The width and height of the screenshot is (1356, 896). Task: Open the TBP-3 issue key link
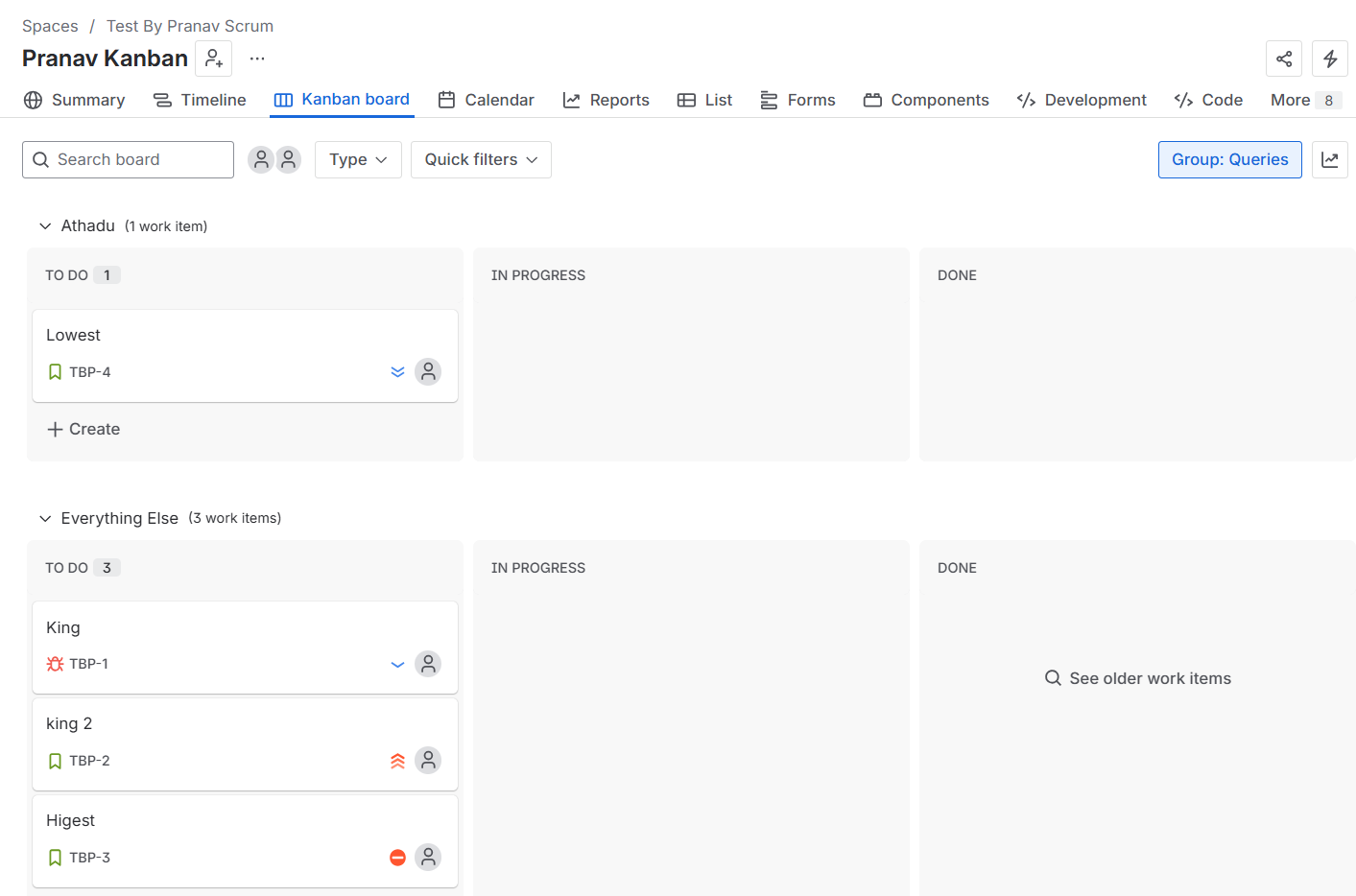click(x=89, y=858)
